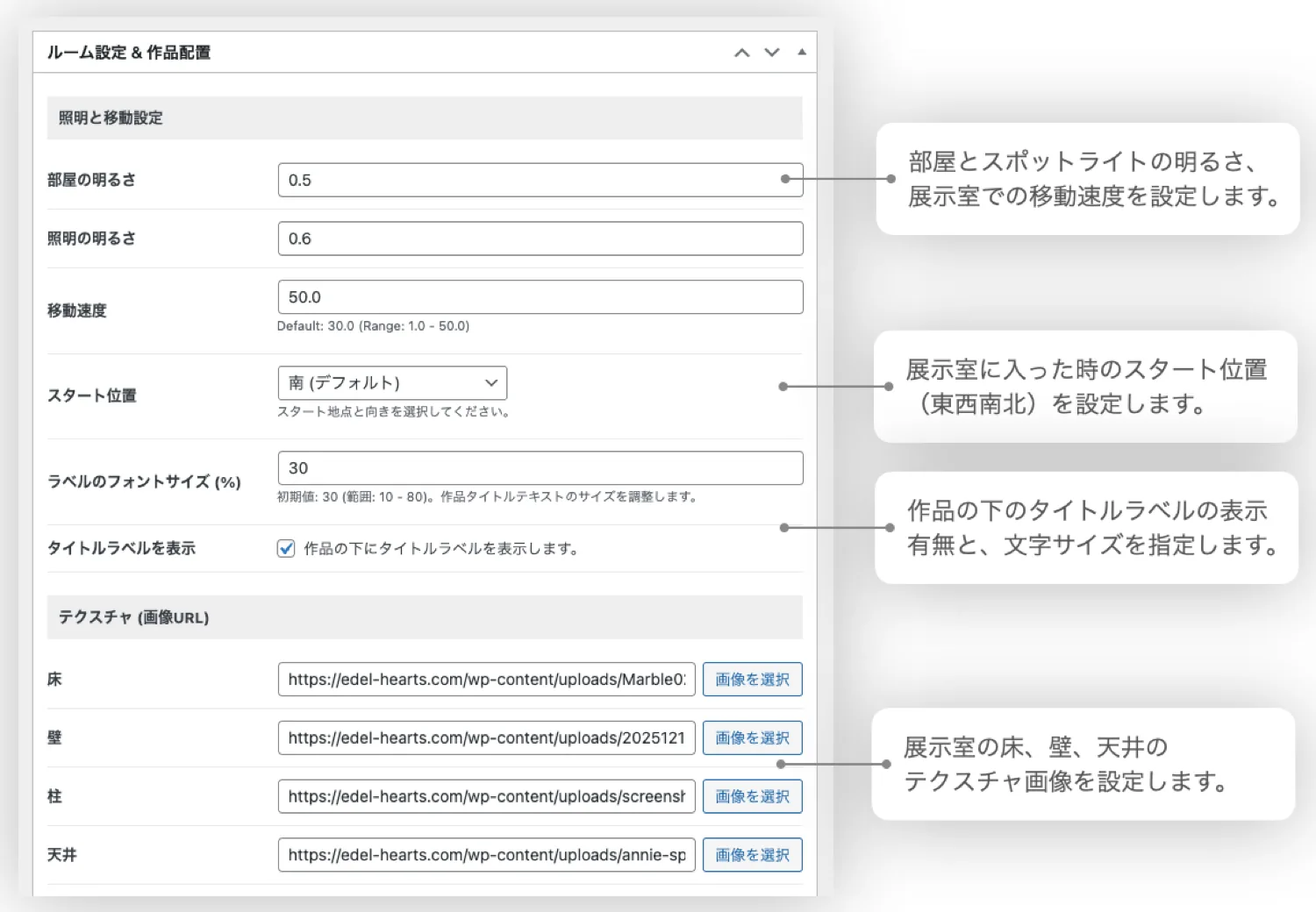Click the 床 texture URL field
The image size is (1316, 912).
pos(486,680)
